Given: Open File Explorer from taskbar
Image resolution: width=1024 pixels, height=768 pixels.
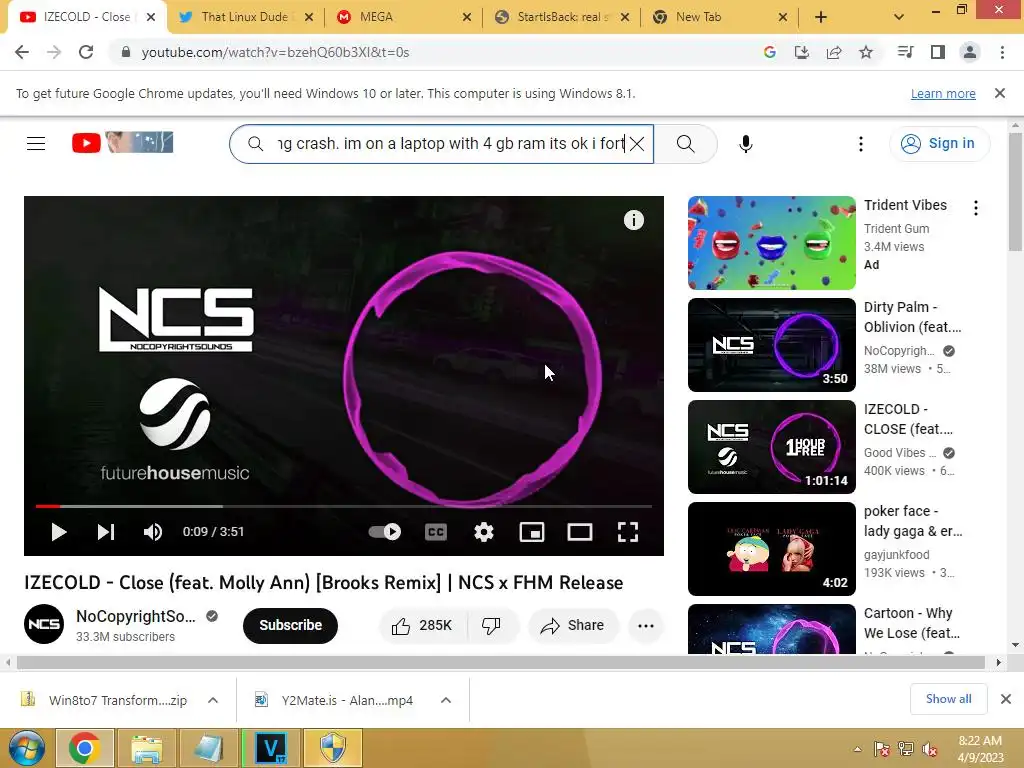Looking at the screenshot, I should coord(147,748).
